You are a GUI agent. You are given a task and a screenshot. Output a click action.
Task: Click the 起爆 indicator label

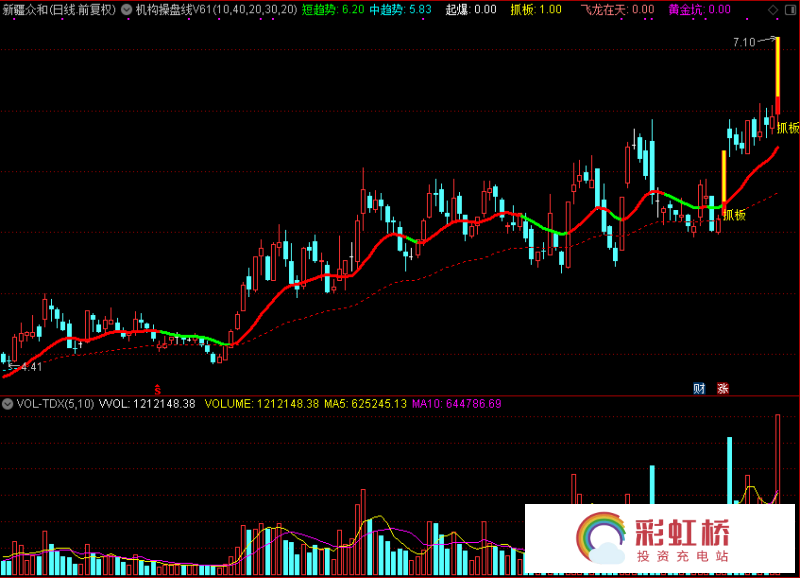tap(470, 9)
